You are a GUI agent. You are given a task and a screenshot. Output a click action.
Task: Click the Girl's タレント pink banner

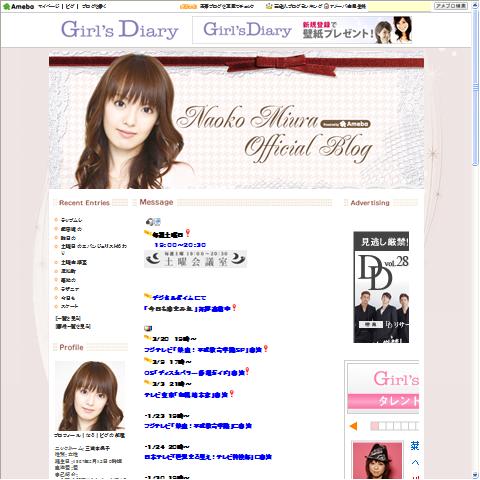coord(383,388)
